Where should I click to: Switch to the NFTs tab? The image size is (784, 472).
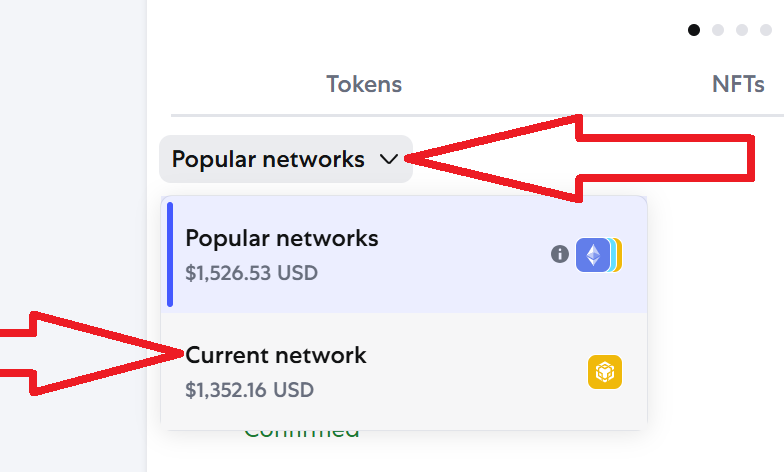pyautogui.click(x=738, y=84)
